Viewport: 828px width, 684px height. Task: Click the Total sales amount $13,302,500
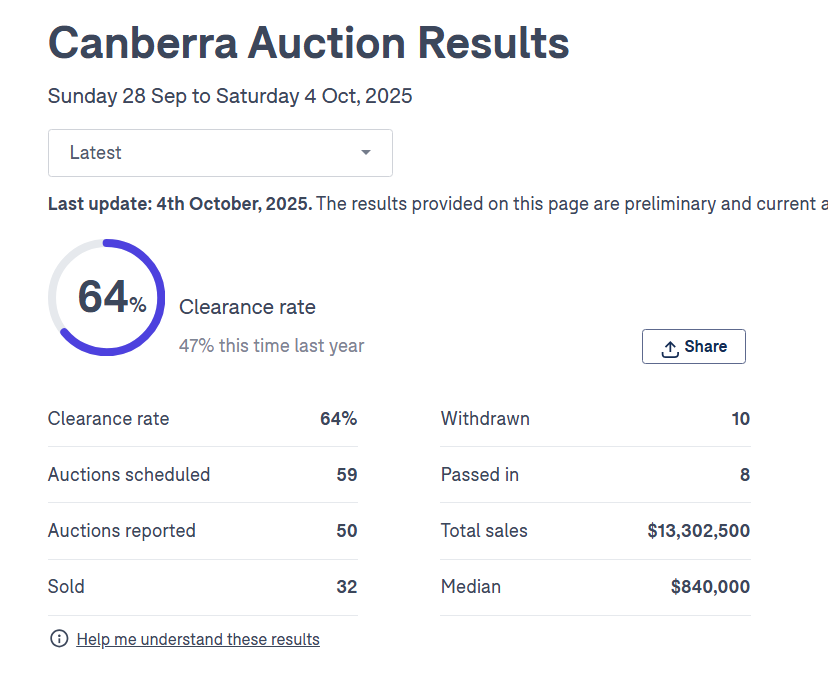(x=698, y=531)
